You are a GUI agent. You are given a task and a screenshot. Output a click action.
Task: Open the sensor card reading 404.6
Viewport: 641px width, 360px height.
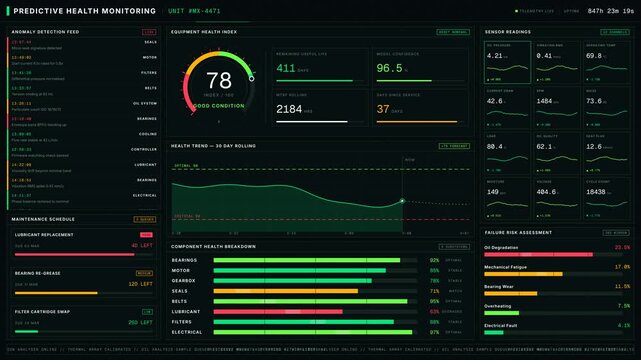coord(557,198)
